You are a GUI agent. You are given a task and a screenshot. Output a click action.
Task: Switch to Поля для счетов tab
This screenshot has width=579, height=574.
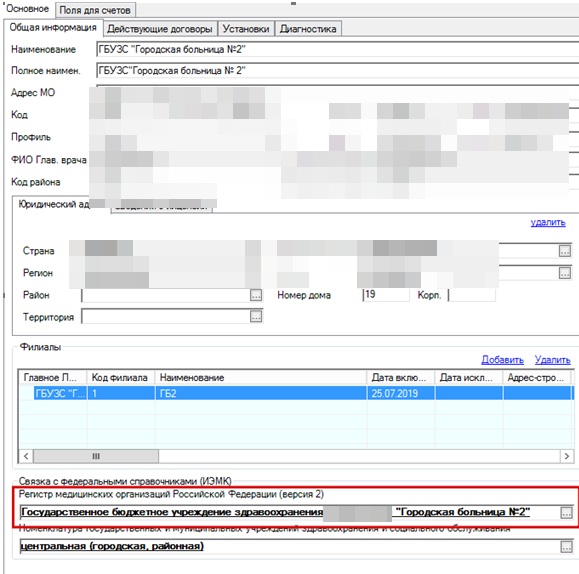pos(95,10)
